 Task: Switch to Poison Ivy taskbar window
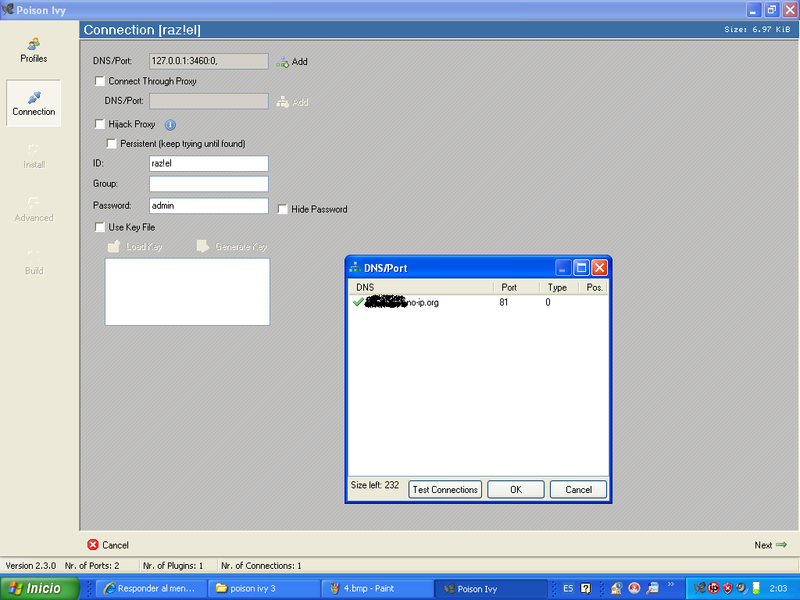click(491, 588)
